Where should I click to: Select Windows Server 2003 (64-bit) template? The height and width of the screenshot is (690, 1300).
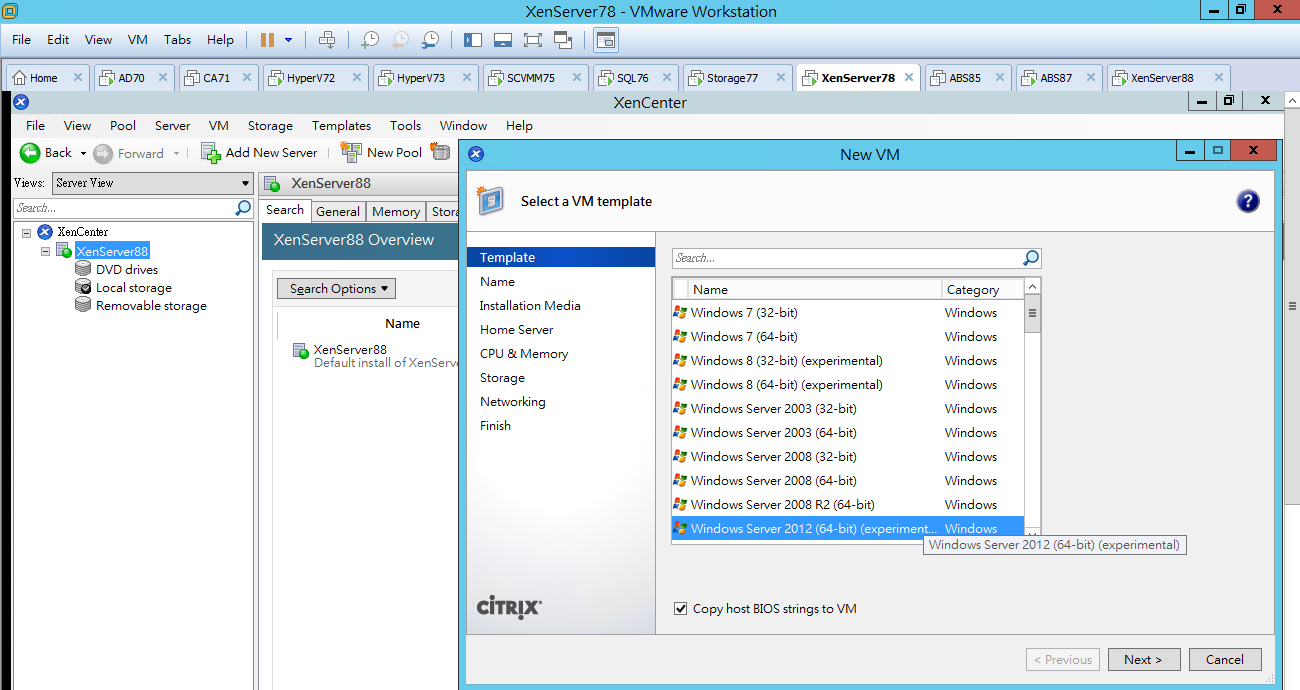[848, 433]
